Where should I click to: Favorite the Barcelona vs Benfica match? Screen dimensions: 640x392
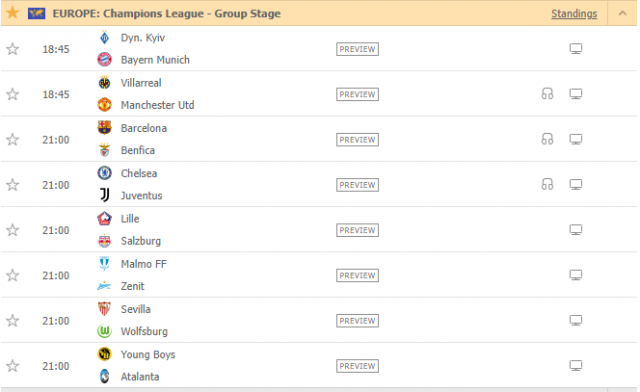click(x=13, y=140)
